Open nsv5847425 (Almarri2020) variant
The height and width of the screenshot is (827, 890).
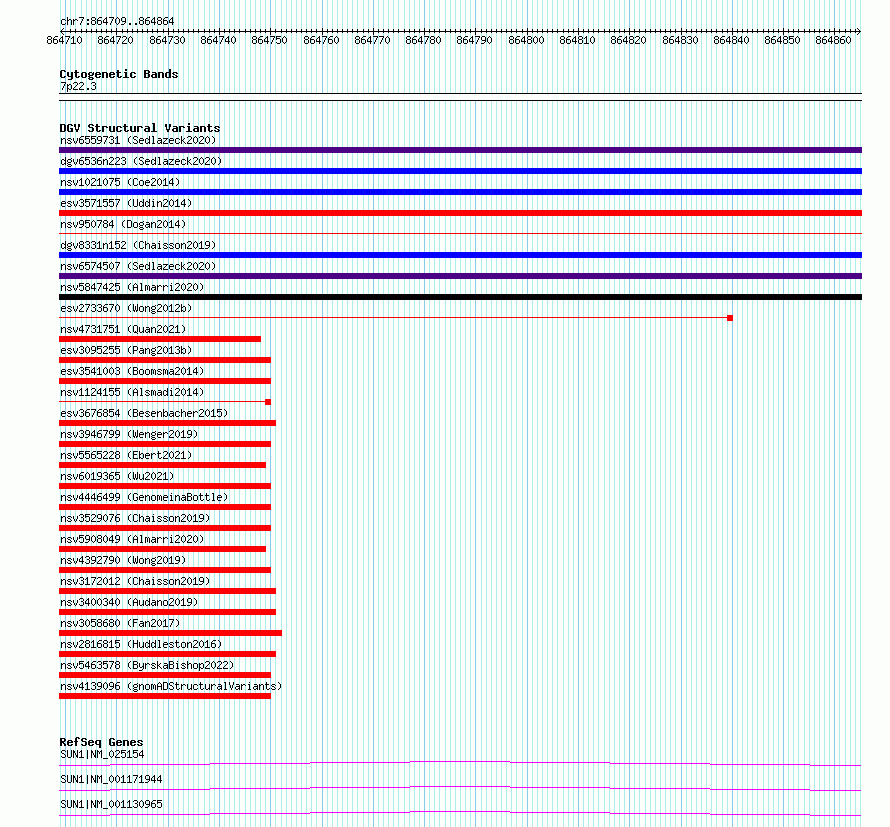(132, 287)
